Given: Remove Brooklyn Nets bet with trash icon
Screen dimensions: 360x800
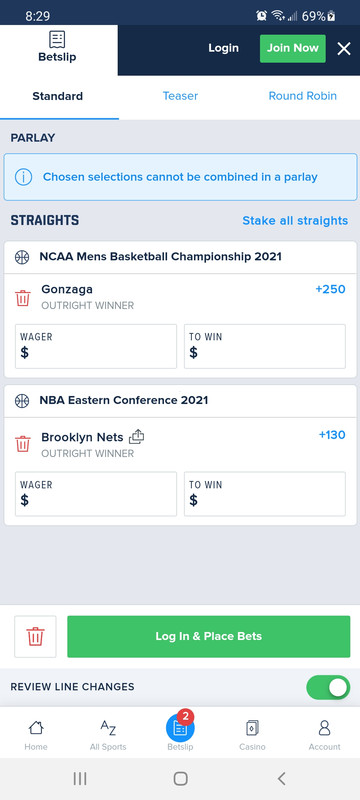Looking at the screenshot, I should point(23,444).
